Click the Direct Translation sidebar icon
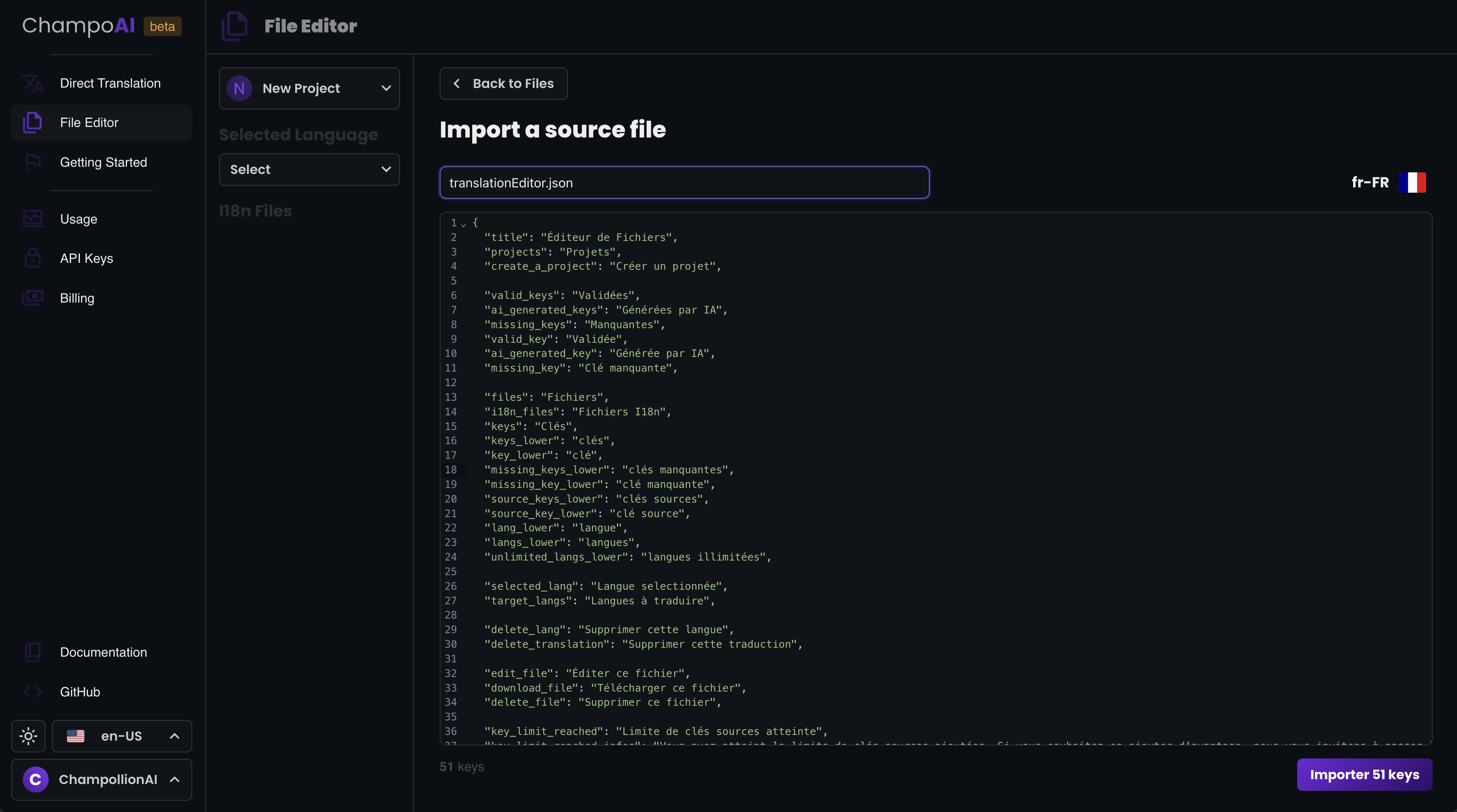This screenshot has width=1457, height=812. pyautogui.click(x=33, y=83)
